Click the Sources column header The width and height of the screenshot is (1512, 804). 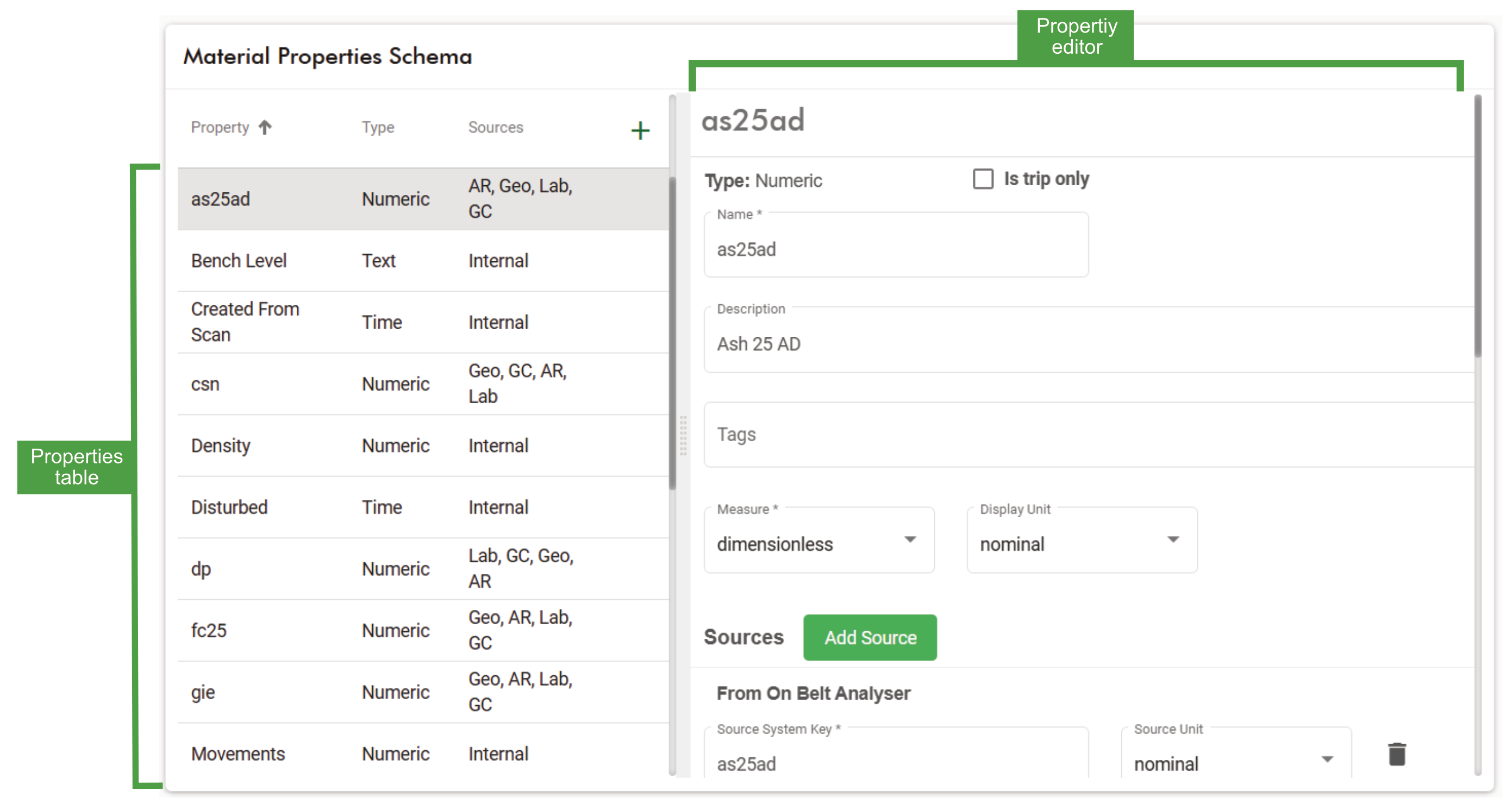pos(495,127)
